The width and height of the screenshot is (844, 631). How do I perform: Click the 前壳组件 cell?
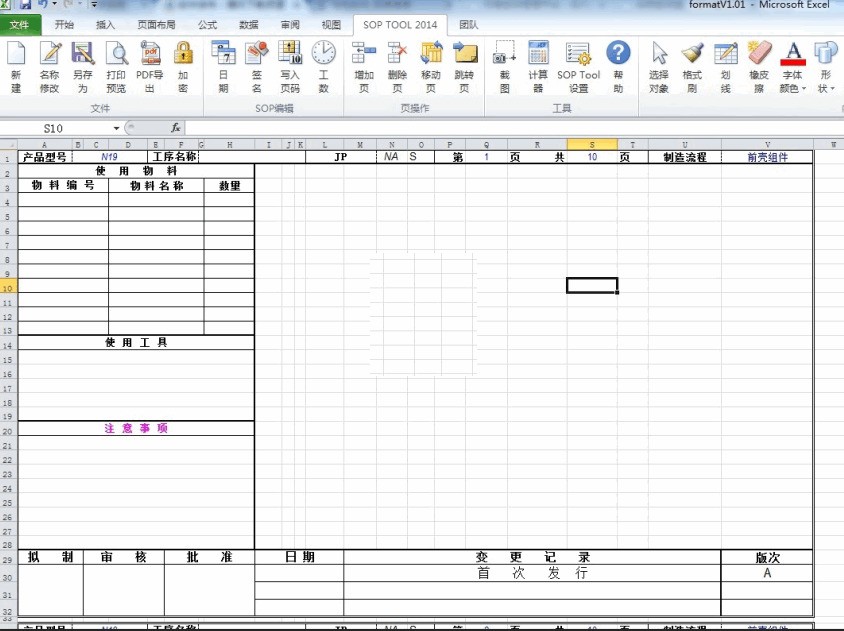coord(767,157)
